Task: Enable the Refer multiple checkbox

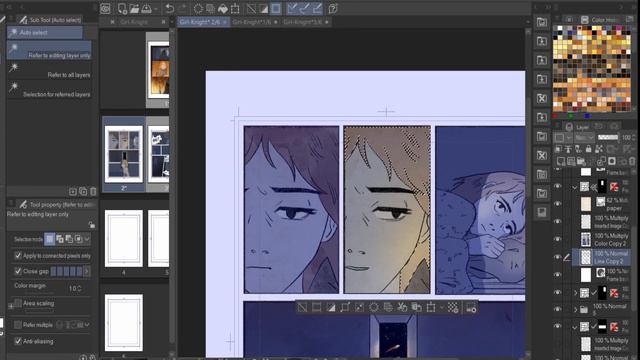Action: pos(18,325)
